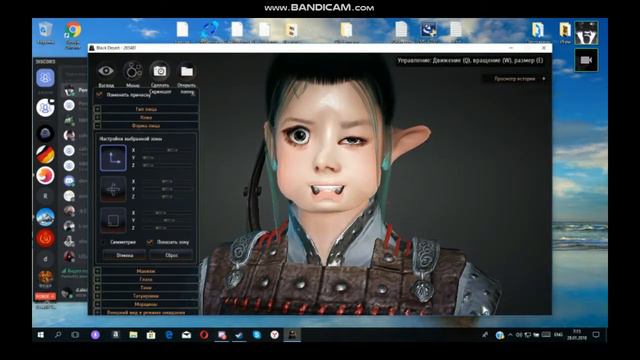Open Opera browser on taskbar
This screenshot has height=360, width=640.
coord(204,335)
